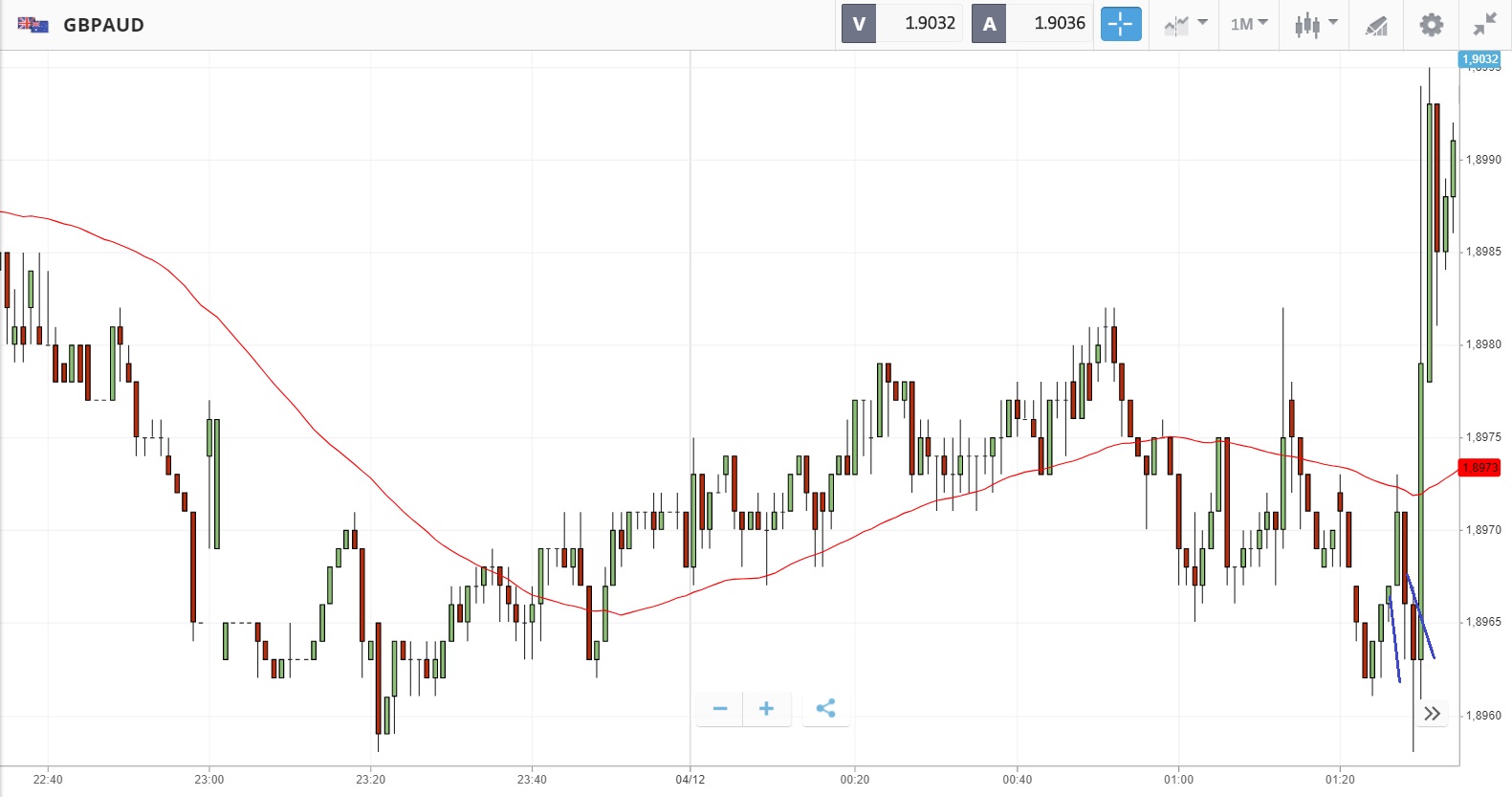Click the red 1,8973 price tag
Viewport: 1512px width, 797px height.
pyautogui.click(x=1479, y=468)
